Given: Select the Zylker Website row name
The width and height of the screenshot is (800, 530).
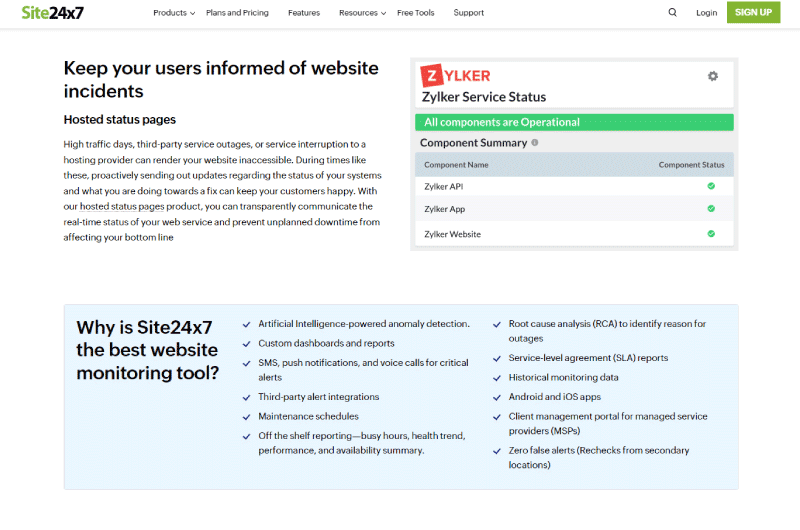Looking at the screenshot, I should coord(453,234).
